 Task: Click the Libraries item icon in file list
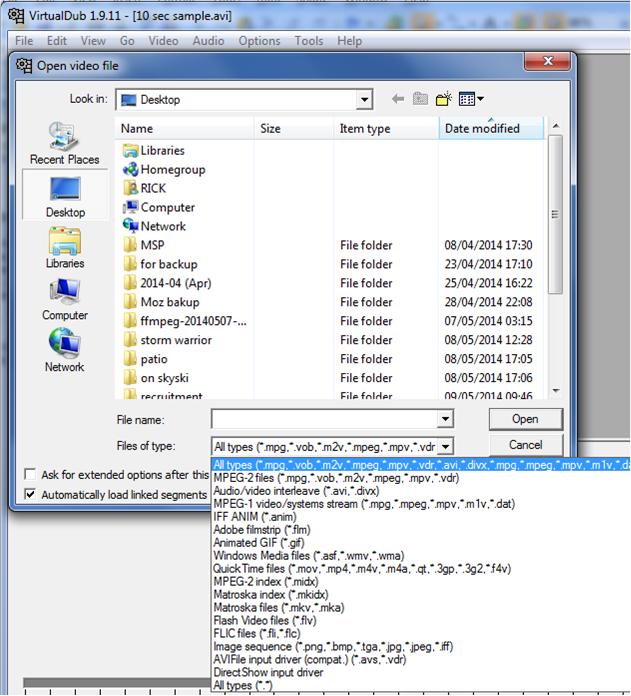coord(130,150)
